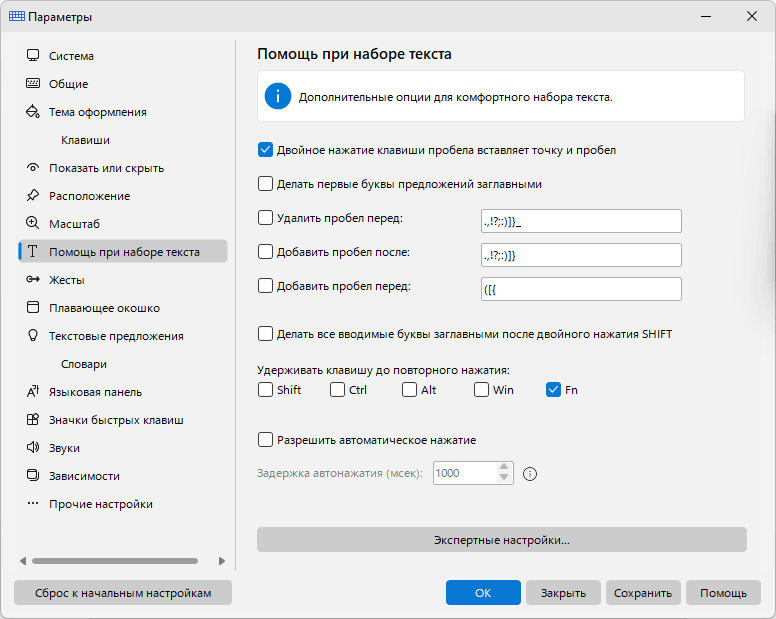Click the sidebar scroll left arrow
The image size is (776, 619).
click(23, 561)
